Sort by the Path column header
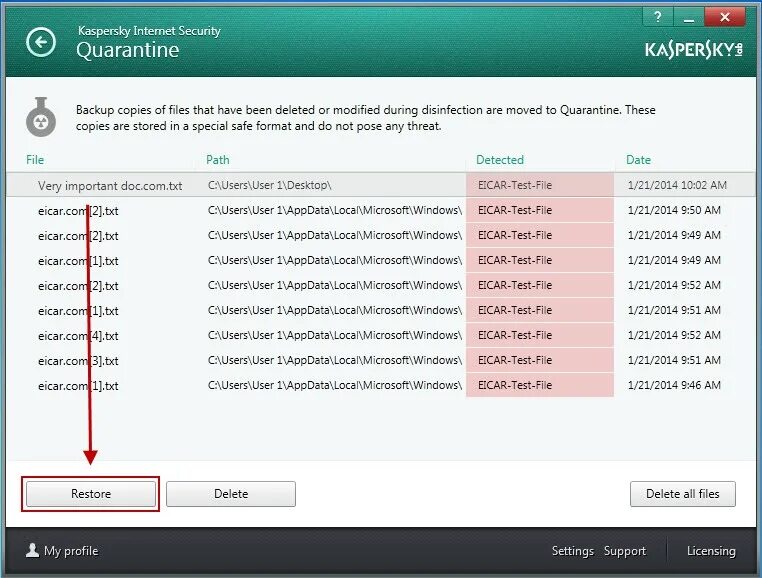 pyautogui.click(x=218, y=160)
